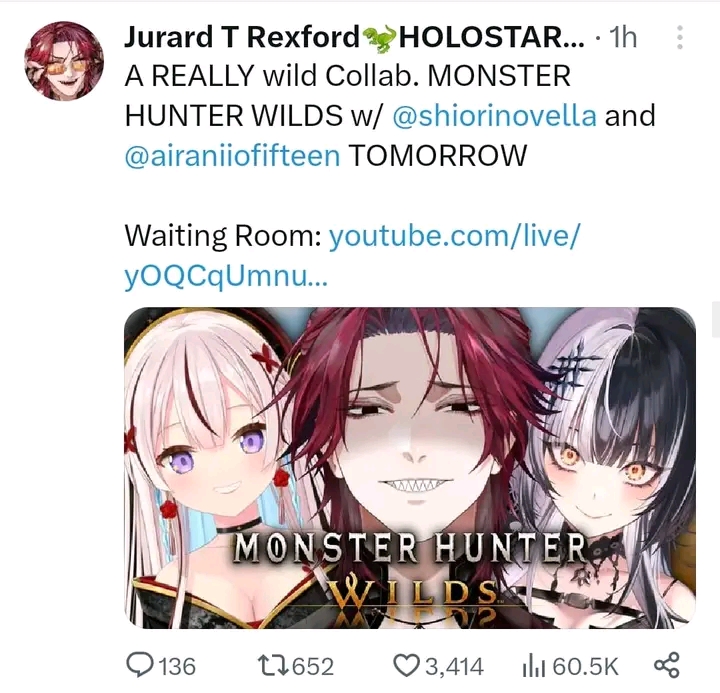Click the share icon
The image size is (720, 693).
pos(666,665)
